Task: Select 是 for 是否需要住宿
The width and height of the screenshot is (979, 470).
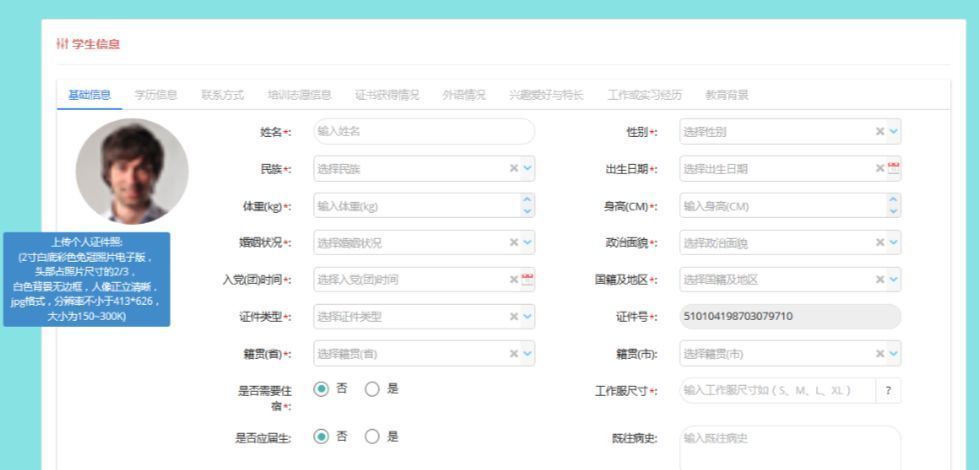Action: tap(372, 390)
